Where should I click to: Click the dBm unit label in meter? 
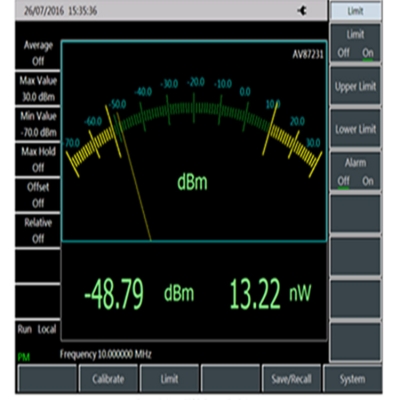click(x=192, y=182)
